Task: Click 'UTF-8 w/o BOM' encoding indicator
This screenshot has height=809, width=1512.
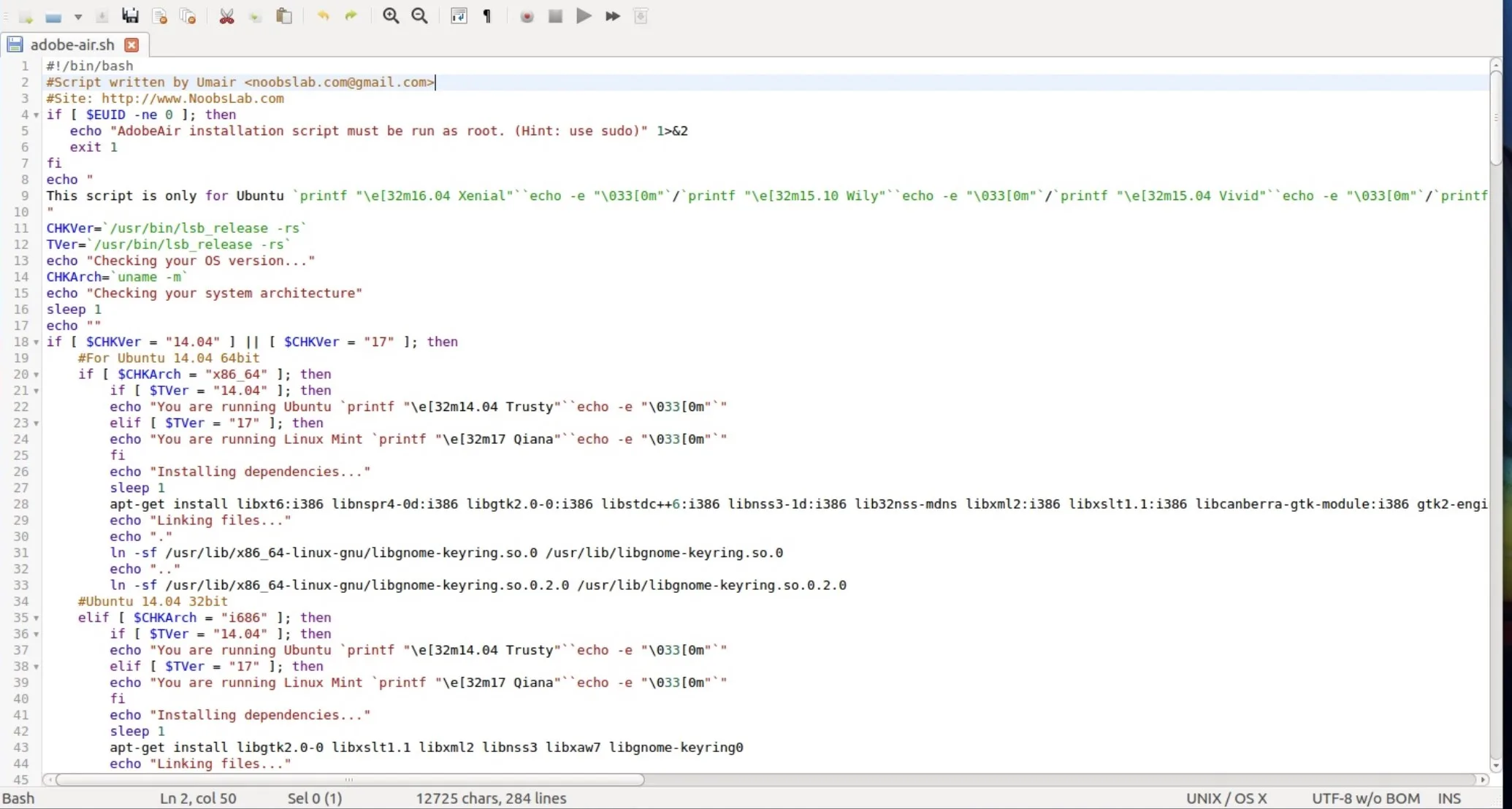Action: click(x=1366, y=798)
